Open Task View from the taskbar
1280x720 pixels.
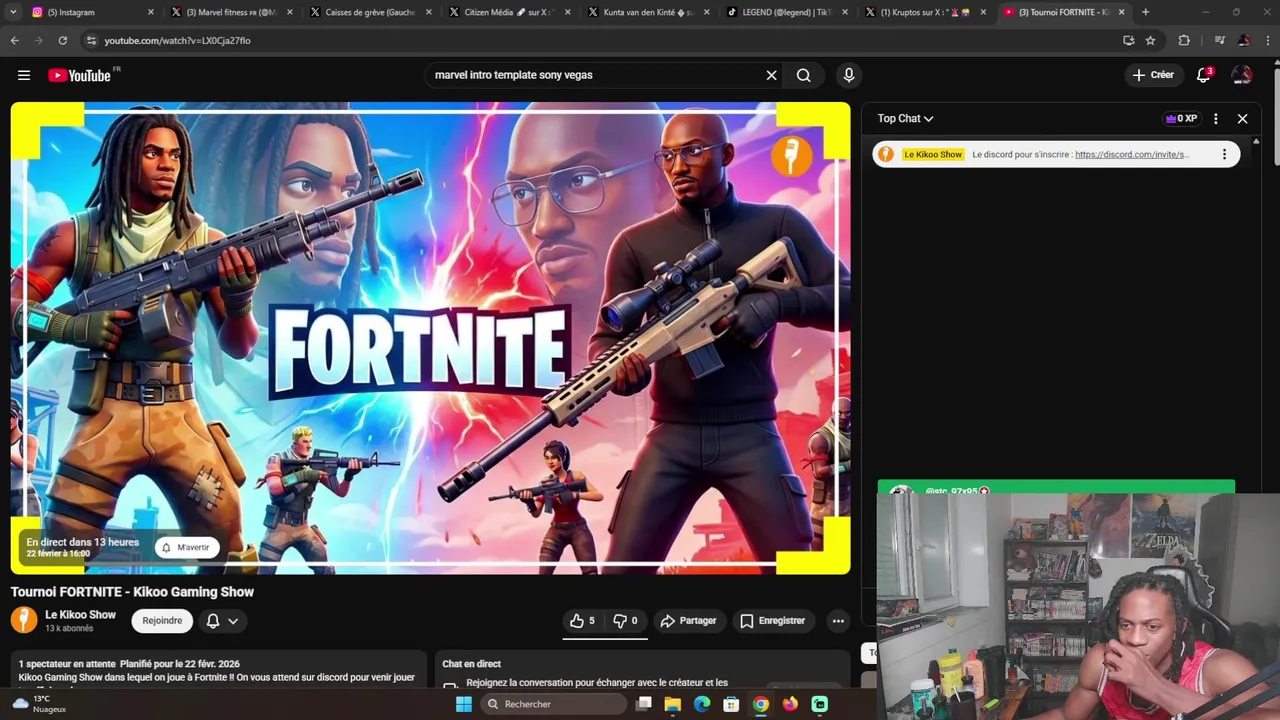pyautogui.click(x=643, y=704)
